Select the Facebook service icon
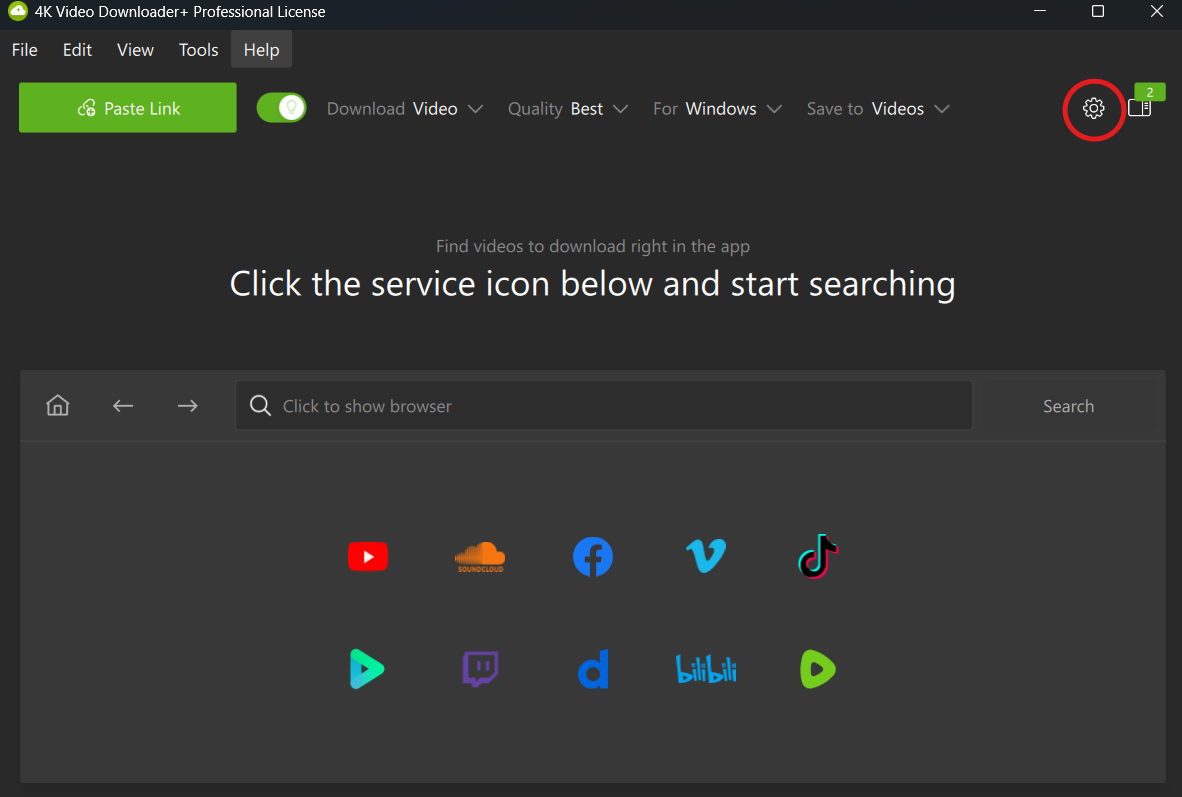 click(592, 557)
